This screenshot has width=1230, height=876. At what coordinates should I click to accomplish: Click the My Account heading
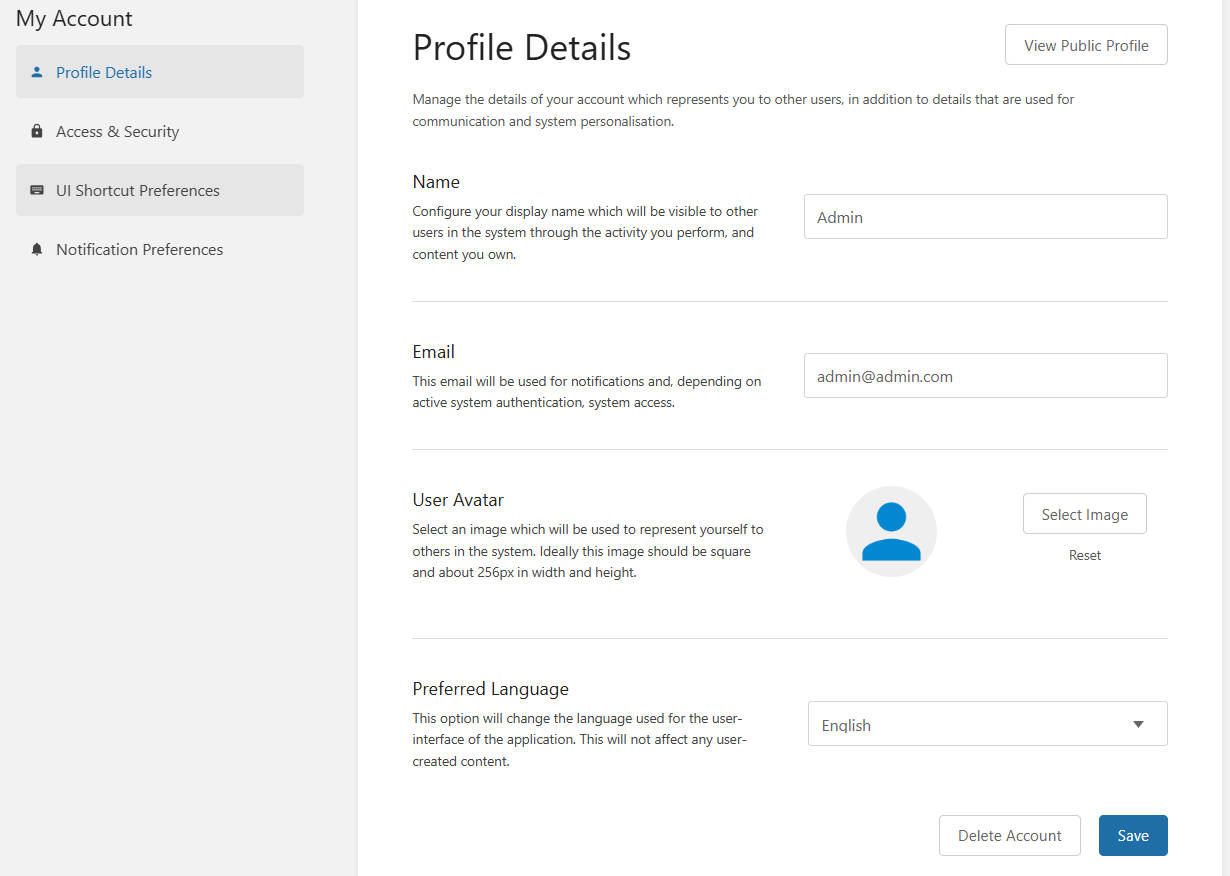pos(74,18)
